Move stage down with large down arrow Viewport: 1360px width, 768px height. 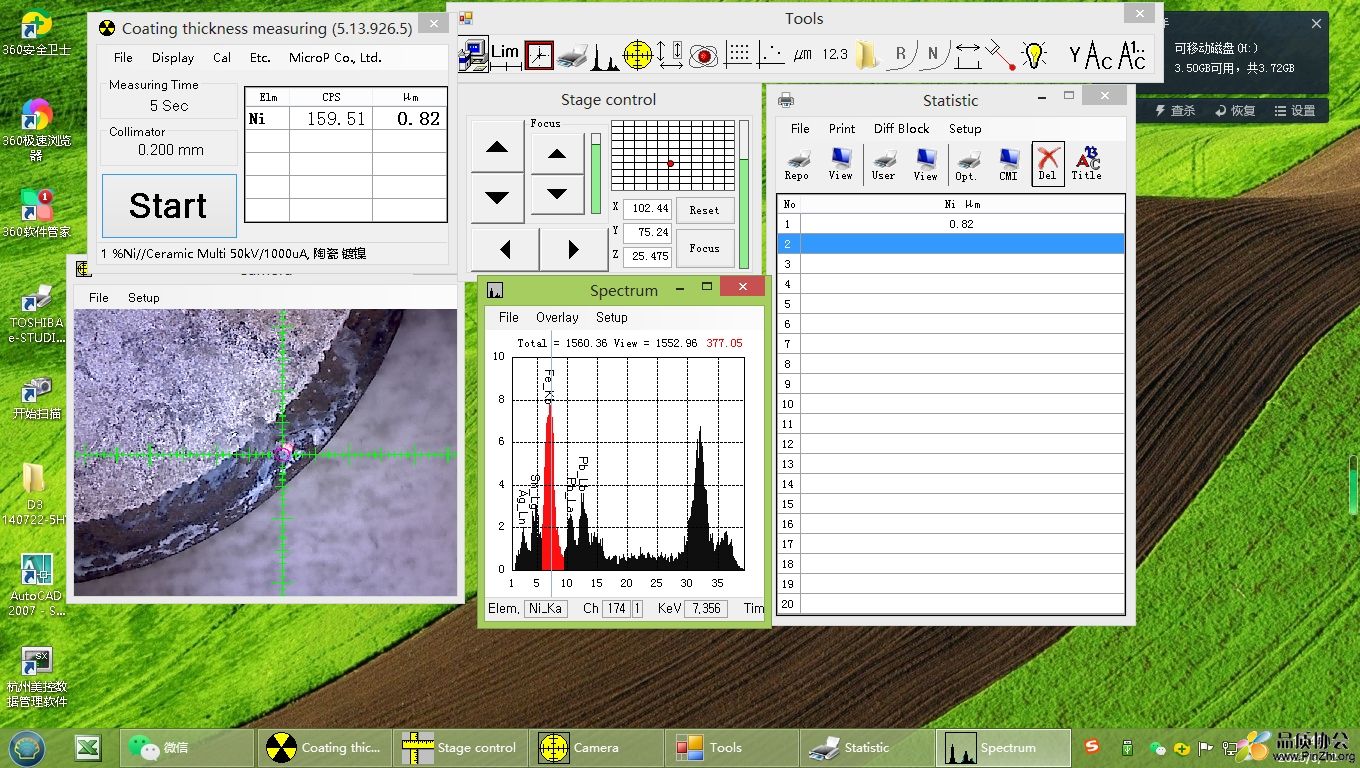click(497, 198)
